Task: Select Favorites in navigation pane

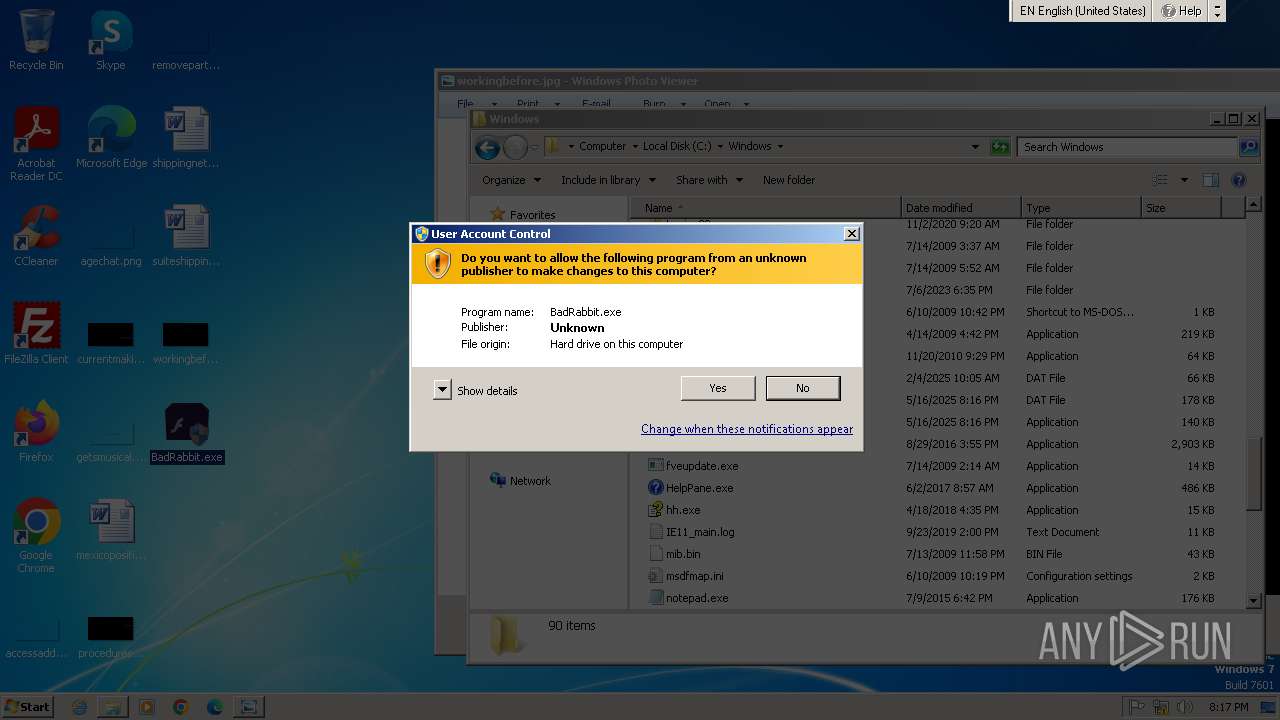Action: tap(522, 215)
